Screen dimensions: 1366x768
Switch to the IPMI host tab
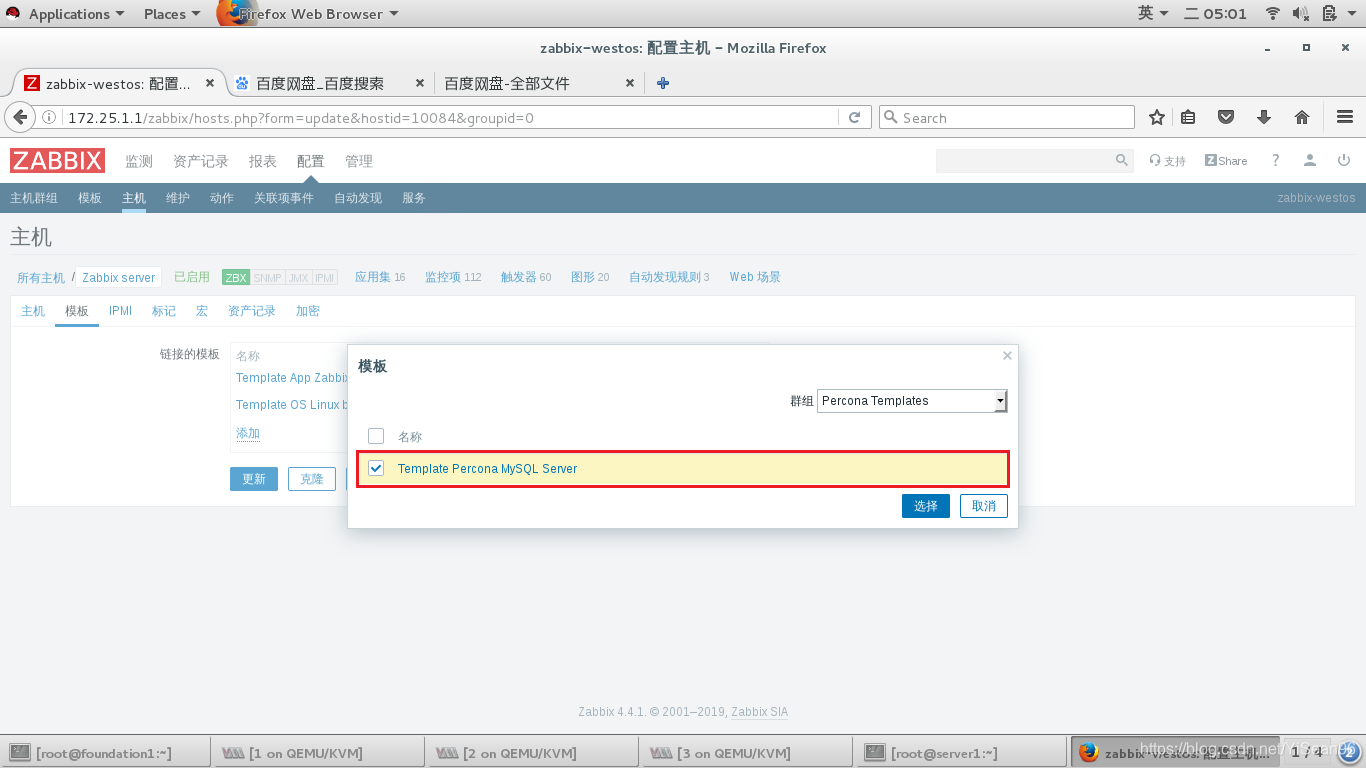point(121,311)
